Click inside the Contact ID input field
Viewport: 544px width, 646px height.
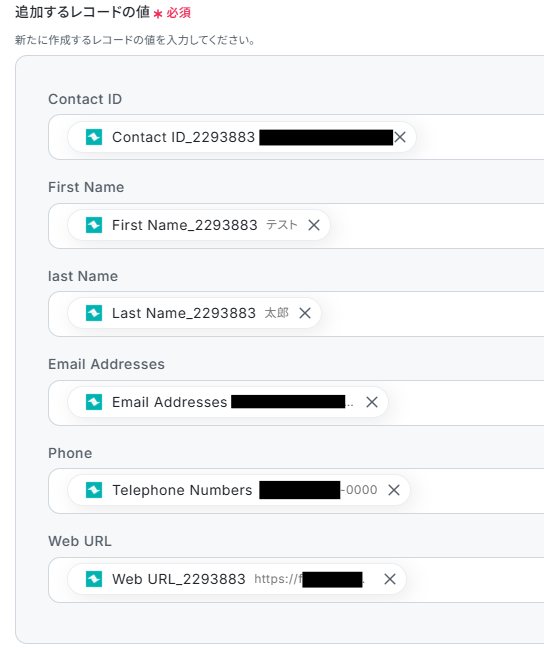click(x=478, y=137)
